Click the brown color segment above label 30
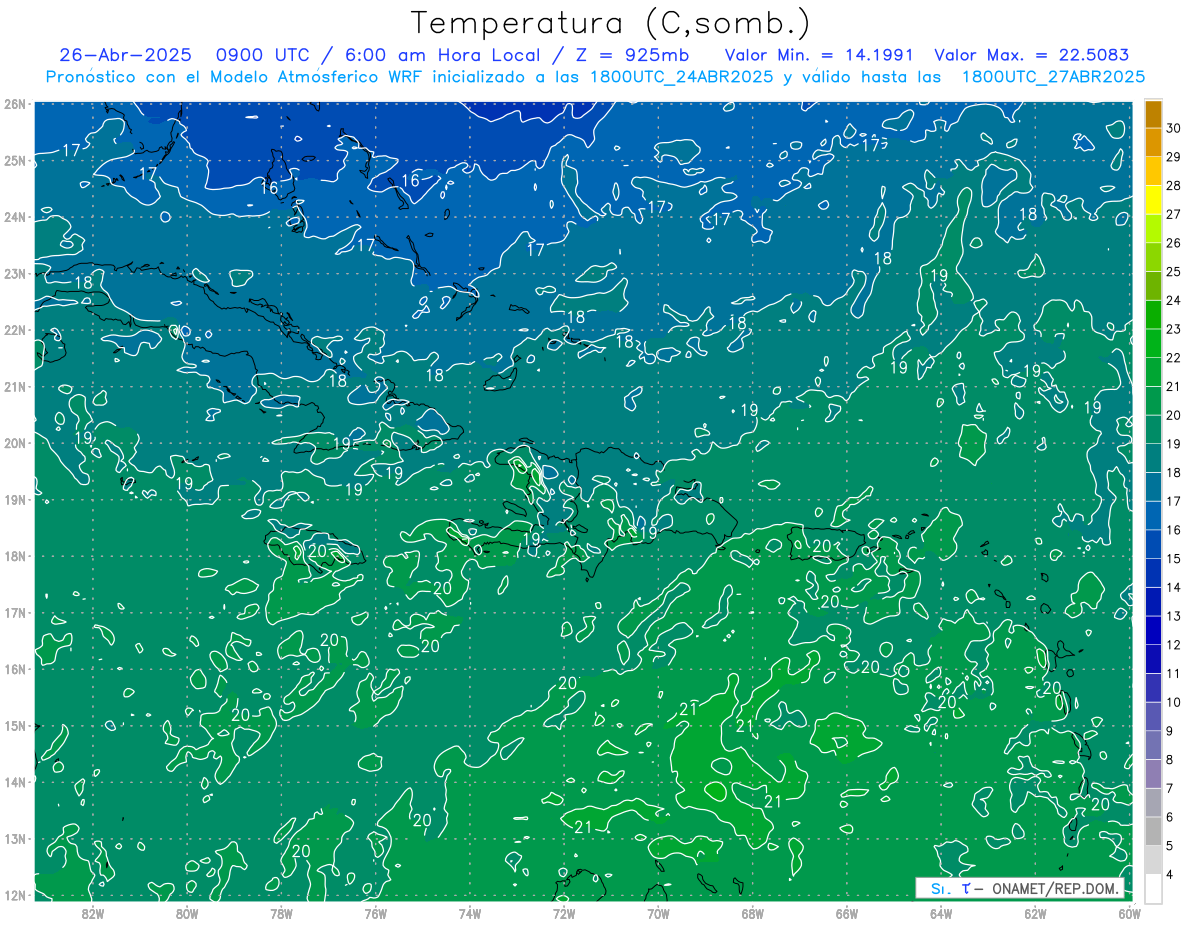The width and height of the screenshot is (1200, 927). point(1153,114)
